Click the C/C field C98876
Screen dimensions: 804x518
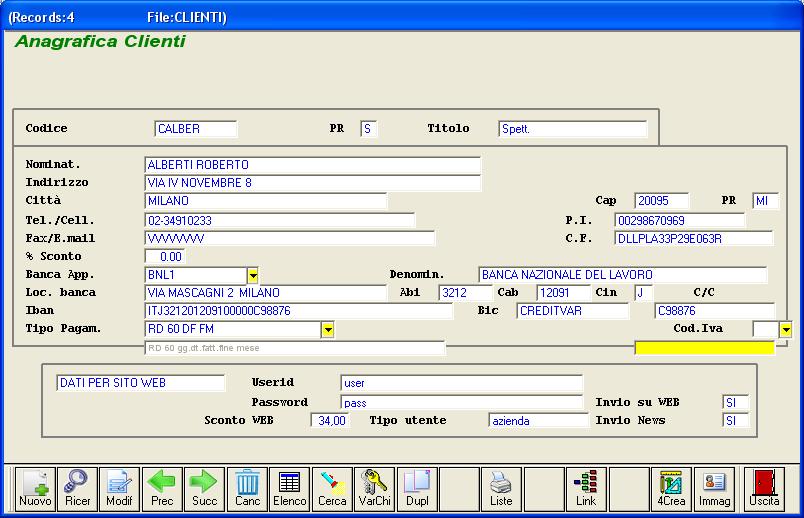(x=715, y=311)
